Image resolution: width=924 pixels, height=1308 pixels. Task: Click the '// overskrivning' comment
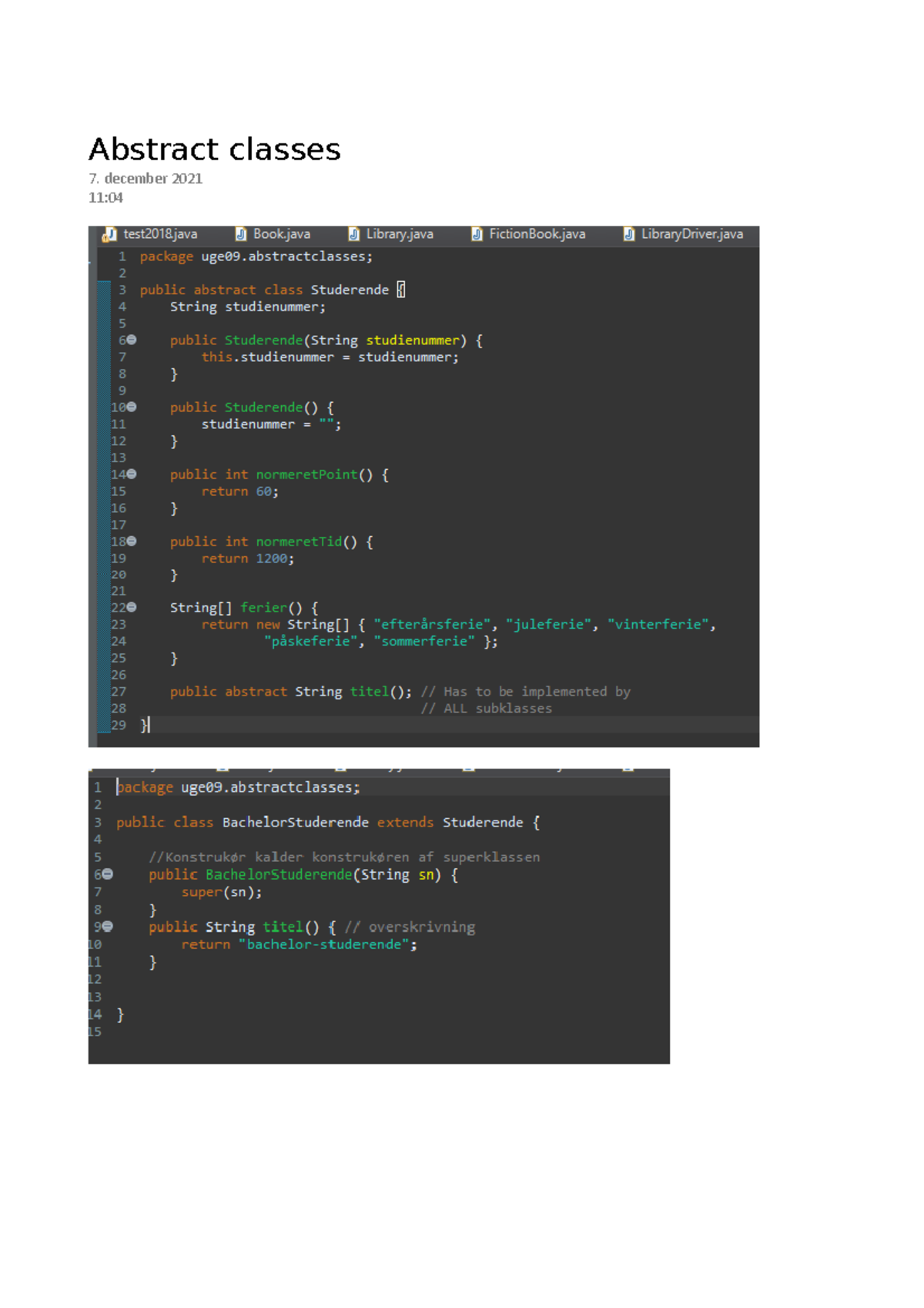pos(410,927)
